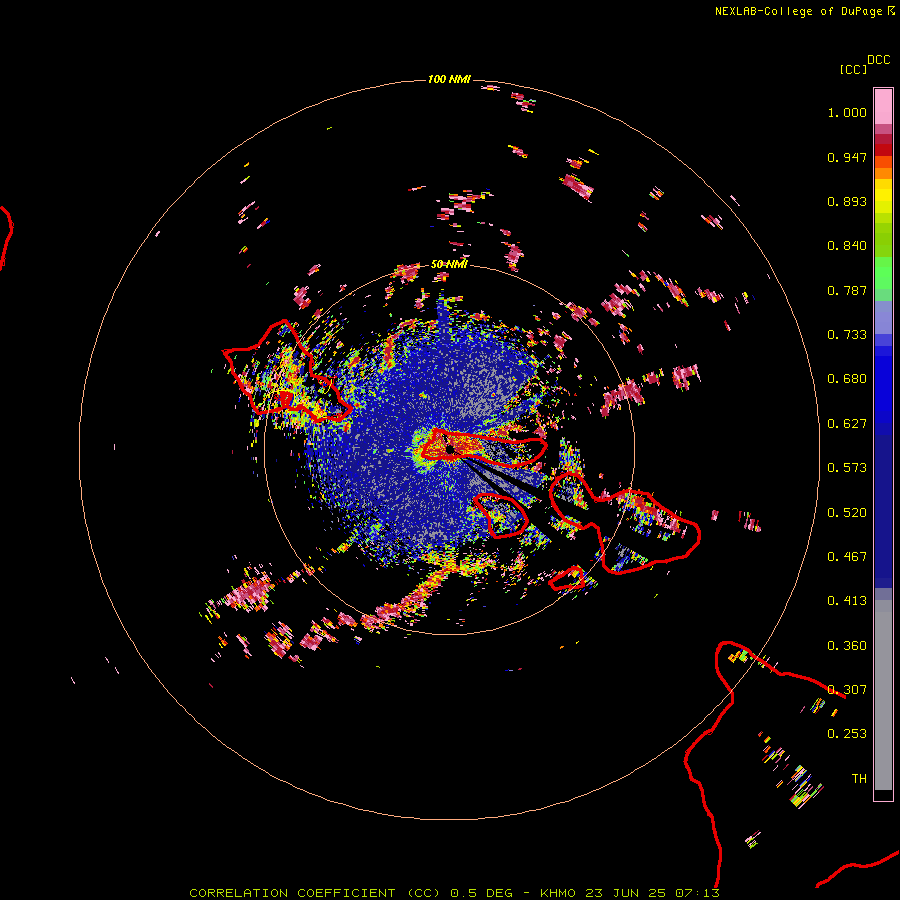Click the 23 JUN 25 date text
Viewport: 900px width, 900px height.
click(x=624, y=893)
